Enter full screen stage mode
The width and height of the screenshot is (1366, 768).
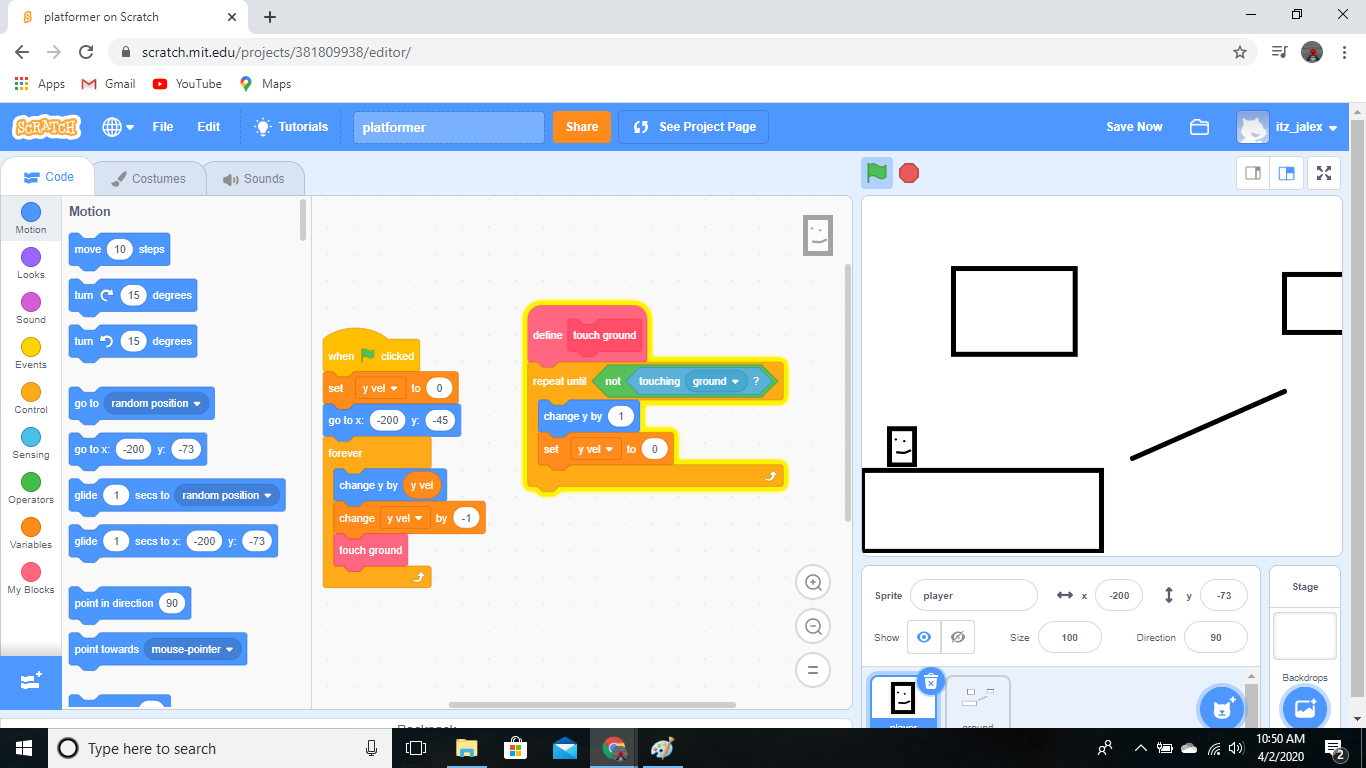click(1323, 172)
